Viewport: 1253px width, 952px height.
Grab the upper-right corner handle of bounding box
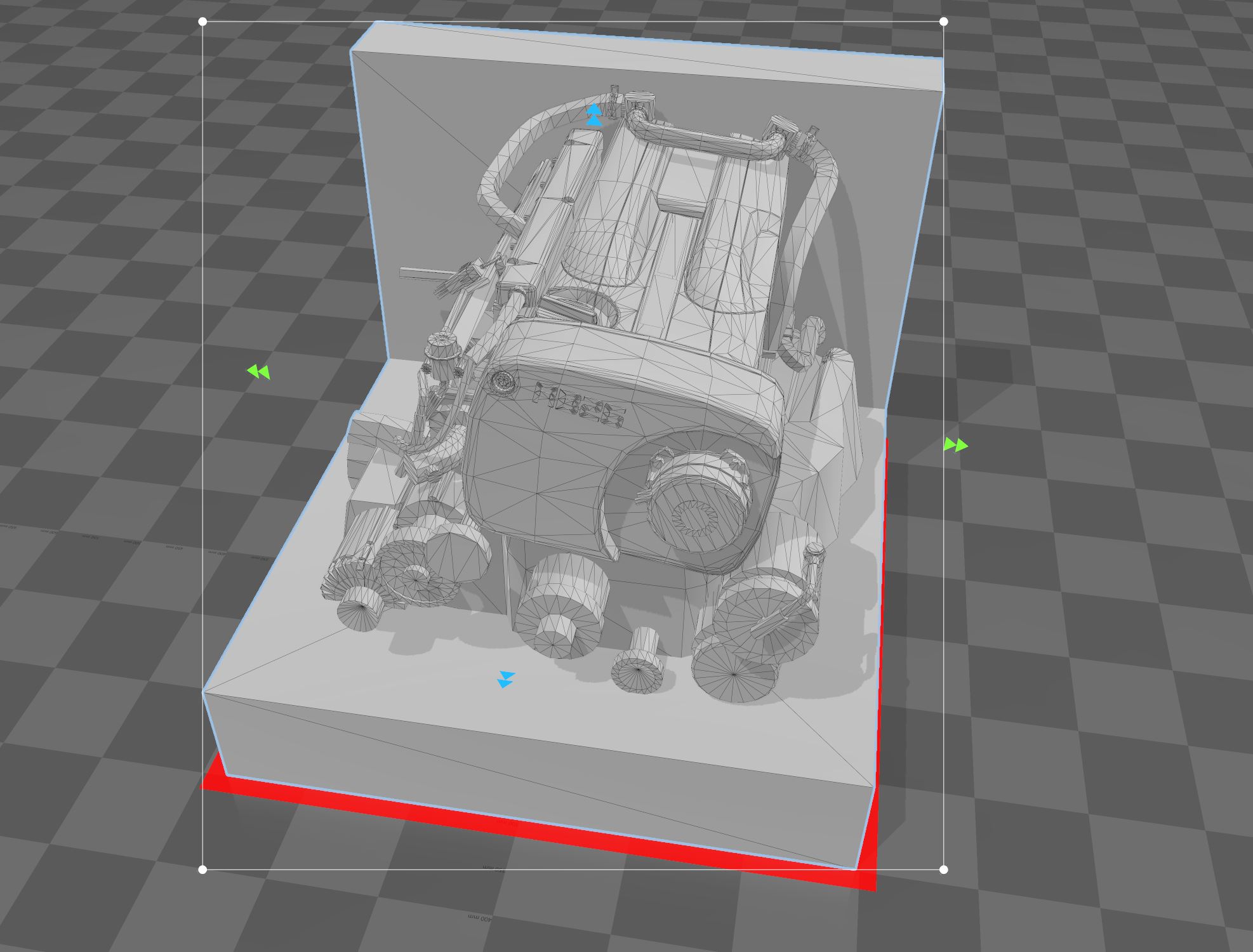943,22
